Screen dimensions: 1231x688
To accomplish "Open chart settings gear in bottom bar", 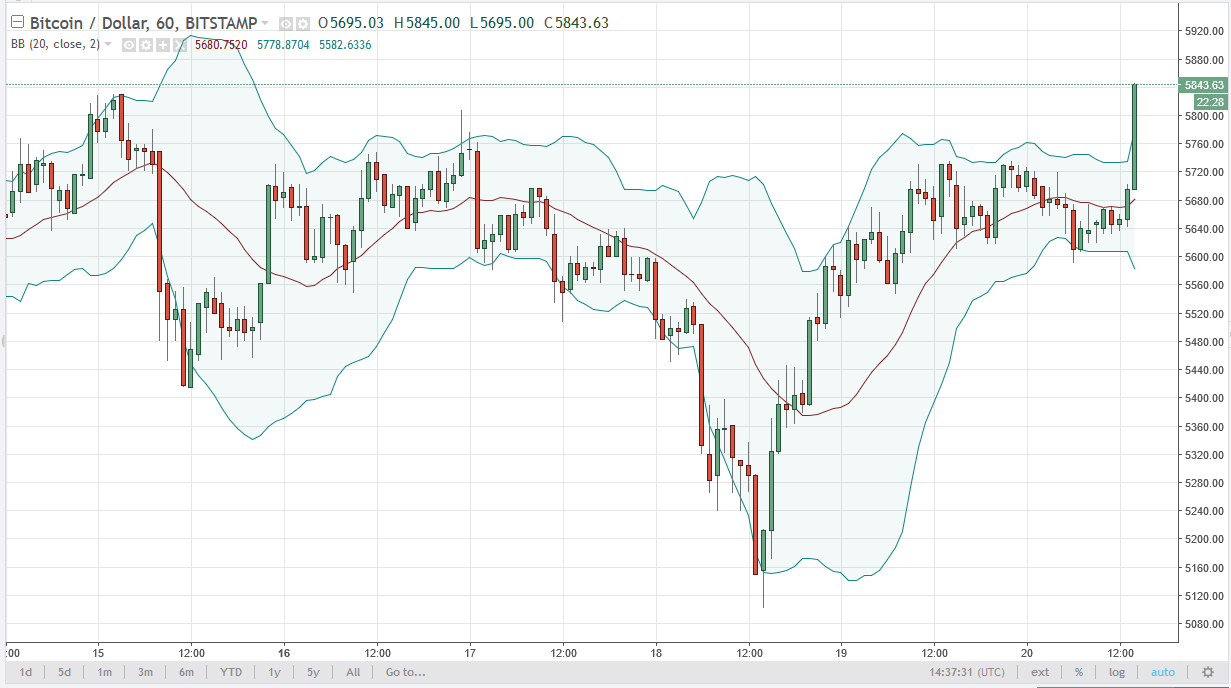I will (1209, 672).
